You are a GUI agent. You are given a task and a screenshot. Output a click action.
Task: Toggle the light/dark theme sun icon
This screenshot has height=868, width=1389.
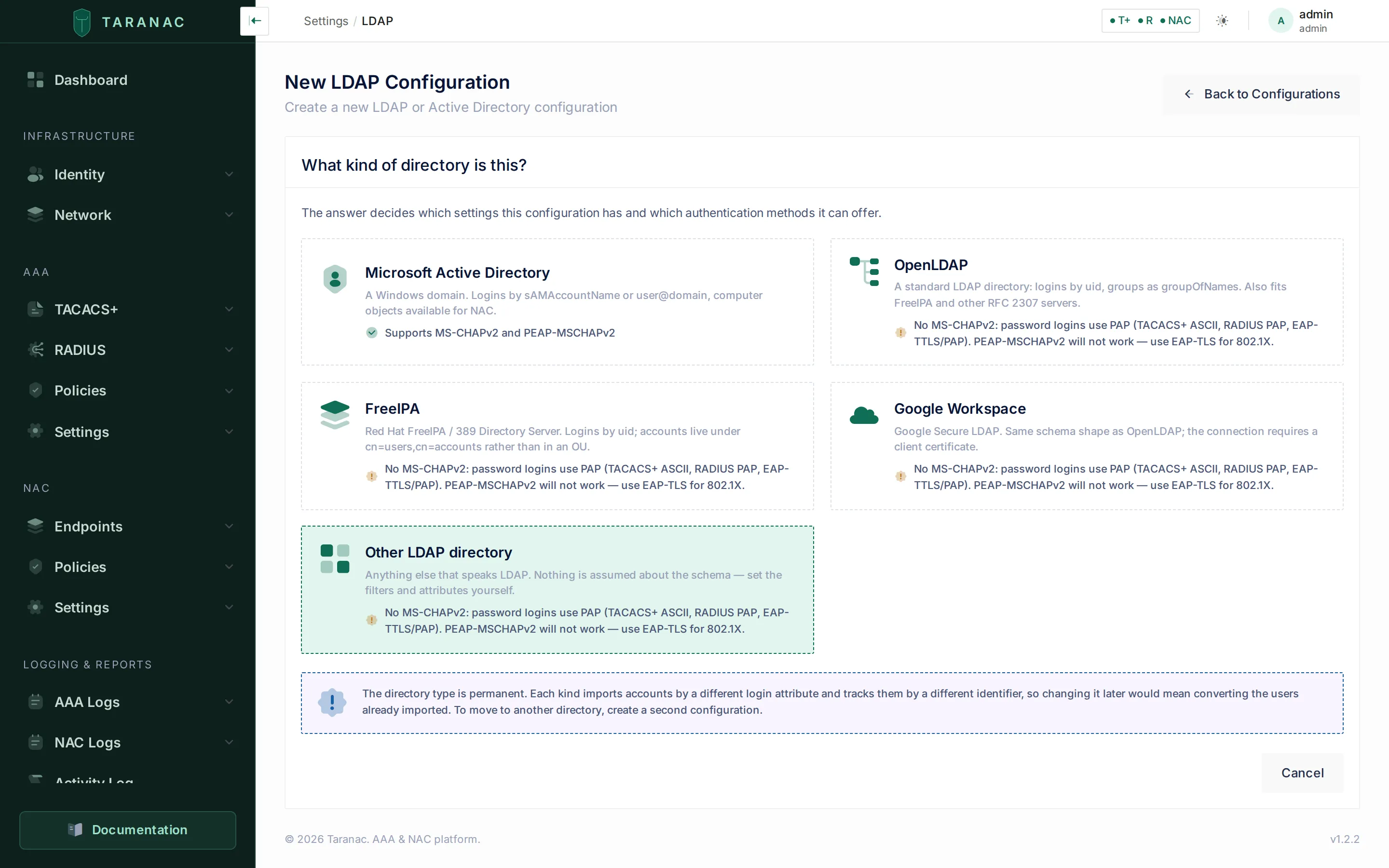pyautogui.click(x=1222, y=21)
